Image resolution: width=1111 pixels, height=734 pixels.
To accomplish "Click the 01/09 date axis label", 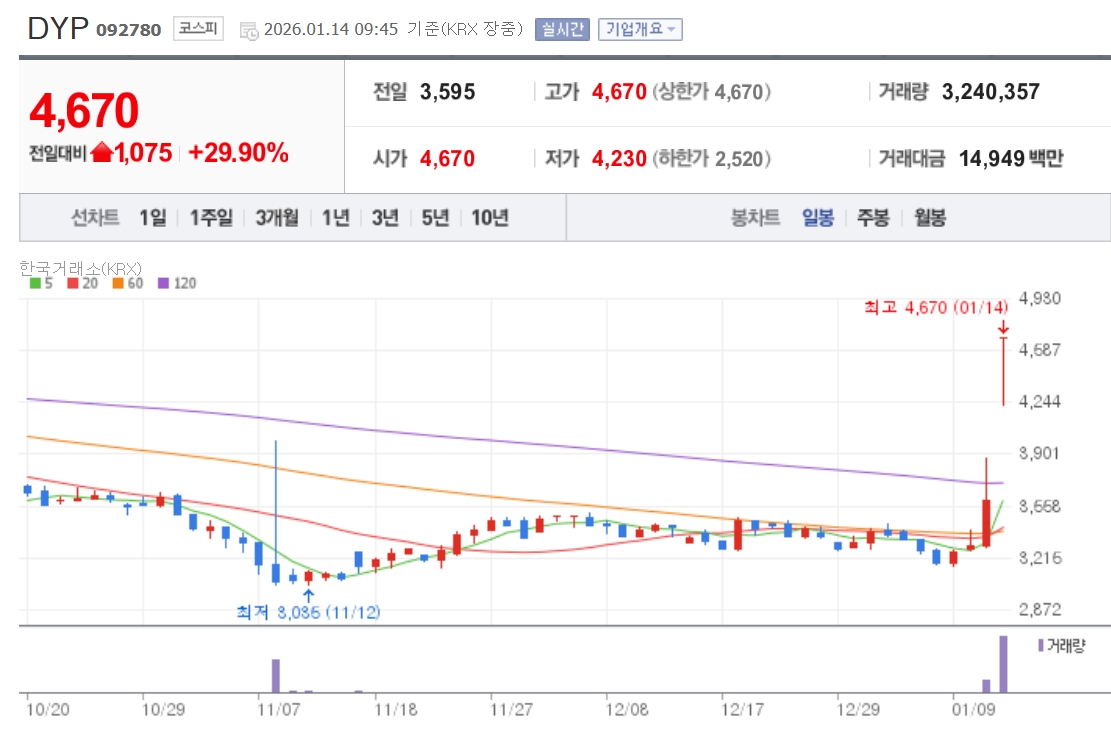I will tap(974, 709).
